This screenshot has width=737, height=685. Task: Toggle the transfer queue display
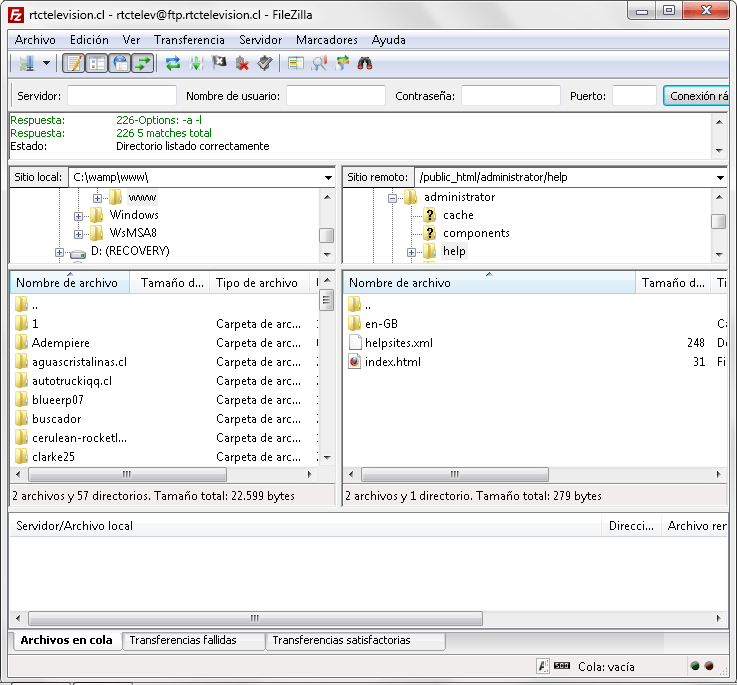coord(143,63)
